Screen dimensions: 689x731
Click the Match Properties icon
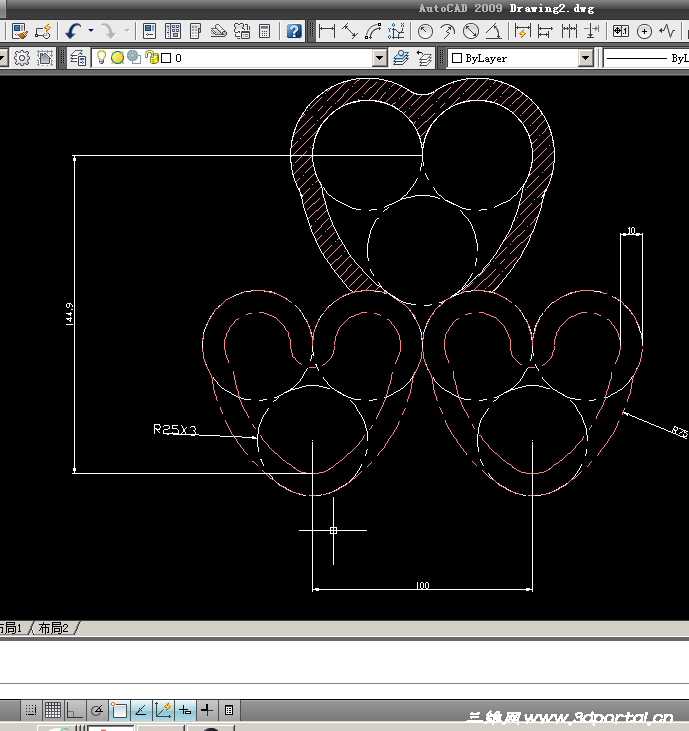coord(20,31)
